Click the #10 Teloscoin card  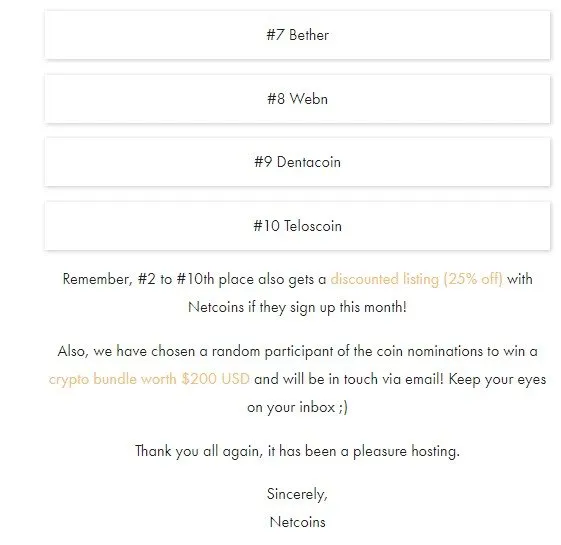[x=297, y=226]
